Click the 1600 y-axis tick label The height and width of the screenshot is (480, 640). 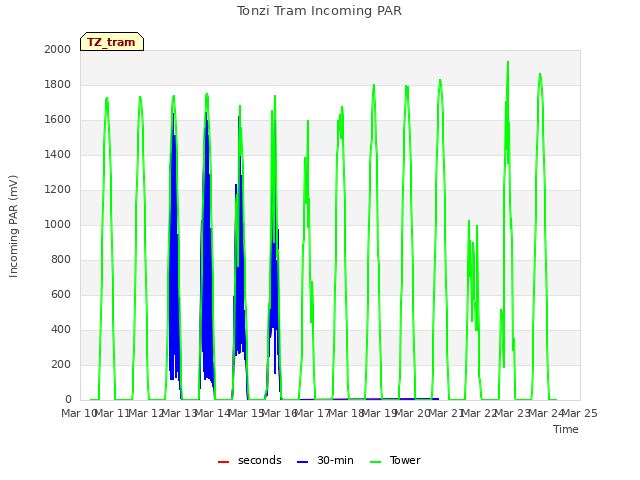(58, 120)
